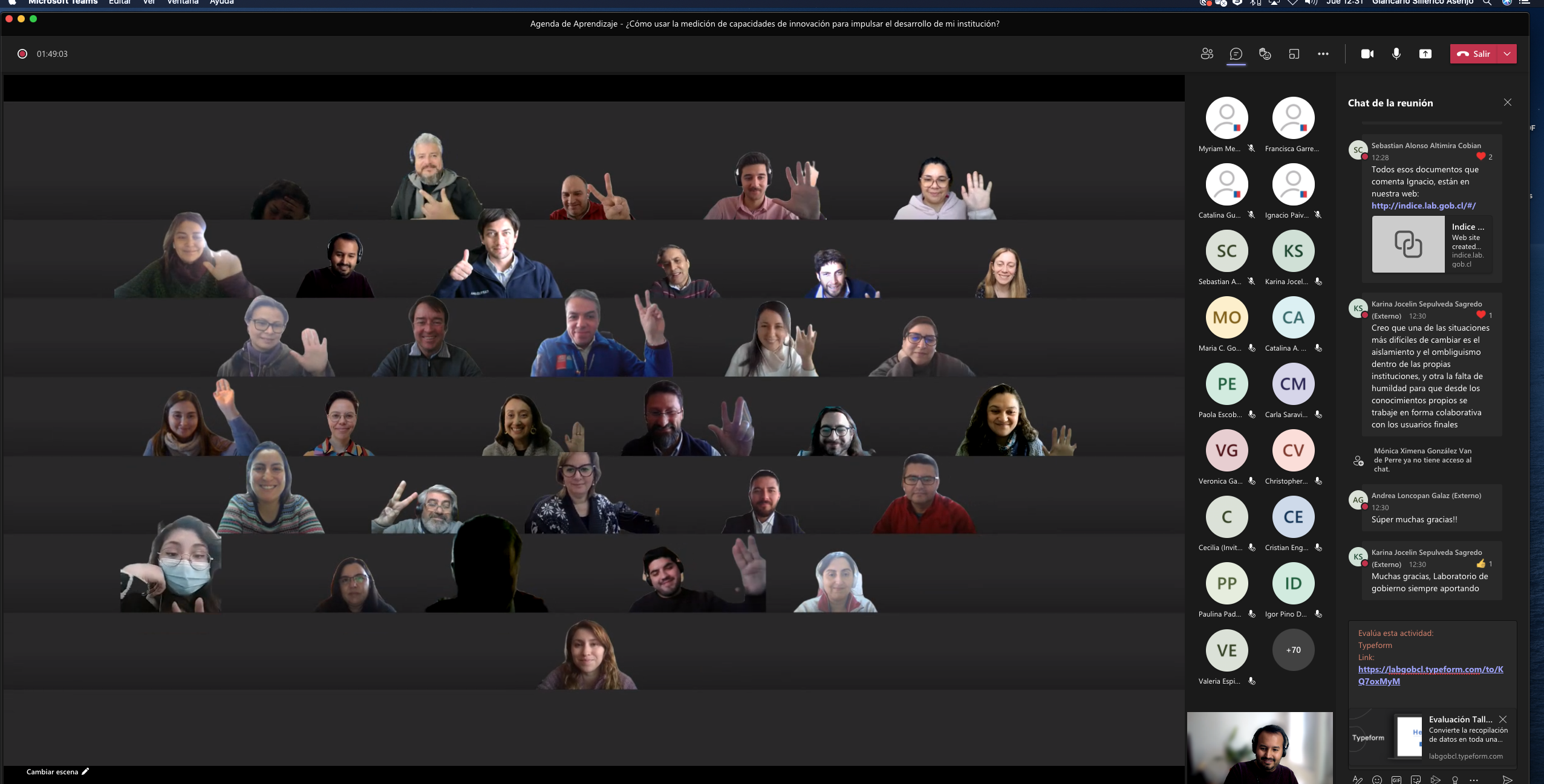Toggle the microphone mute
This screenshot has height=784, width=1544.
pyautogui.click(x=1396, y=54)
